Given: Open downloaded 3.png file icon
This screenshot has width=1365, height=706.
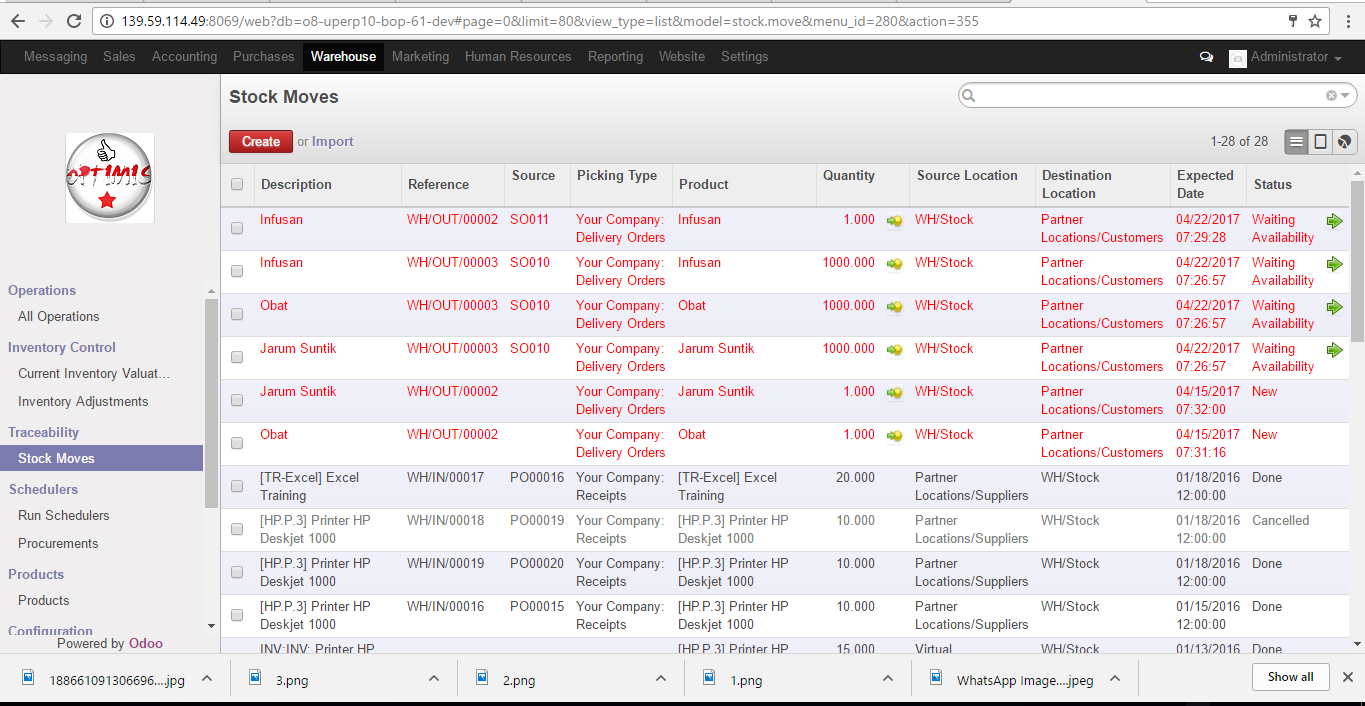Looking at the screenshot, I should (255, 678).
